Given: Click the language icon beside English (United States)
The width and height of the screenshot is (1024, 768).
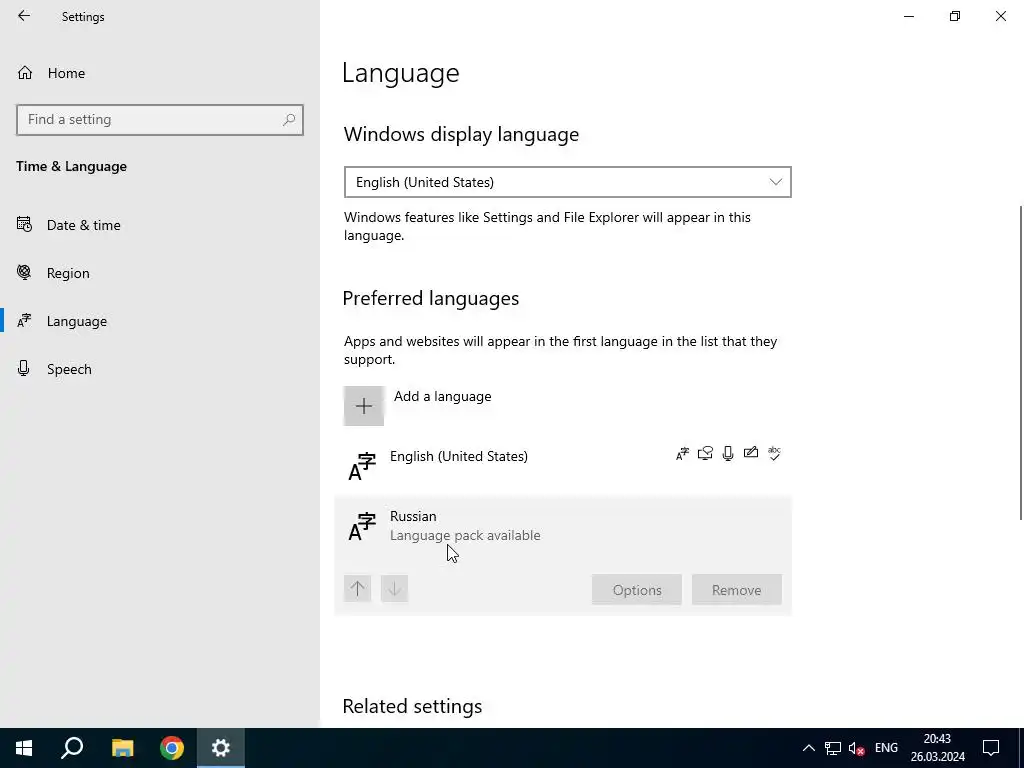Looking at the screenshot, I should pos(362,466).
